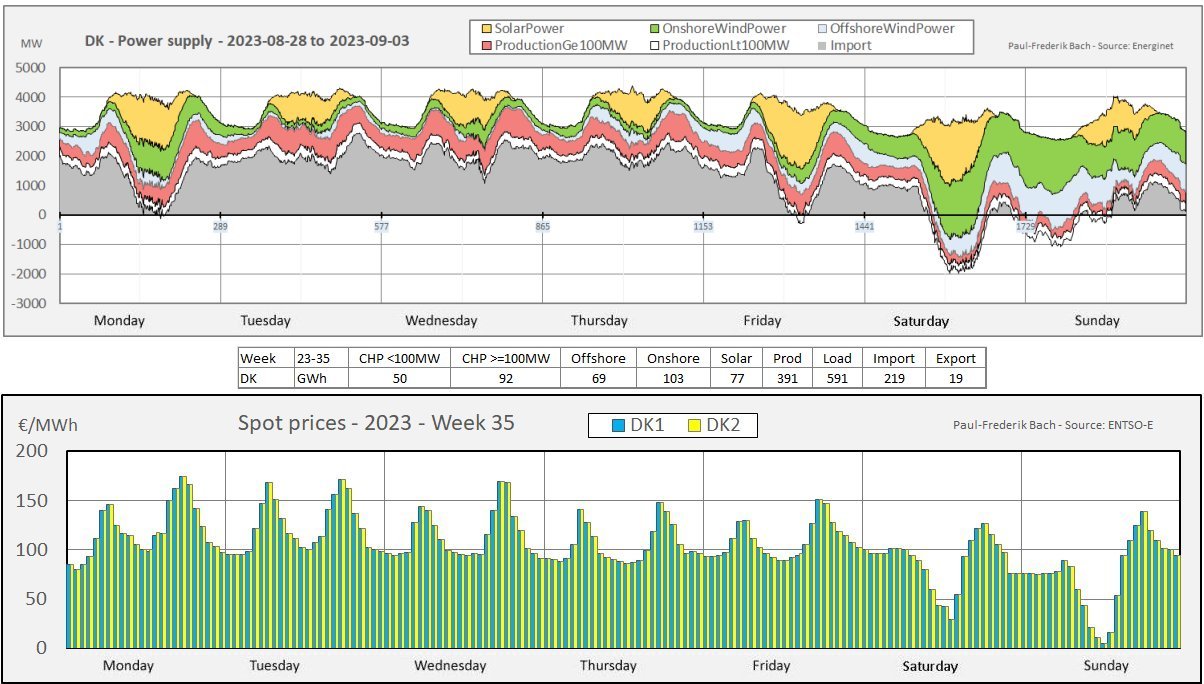Select the Load value 591 table cell
Screen dimensions: 1204x684
837,378
